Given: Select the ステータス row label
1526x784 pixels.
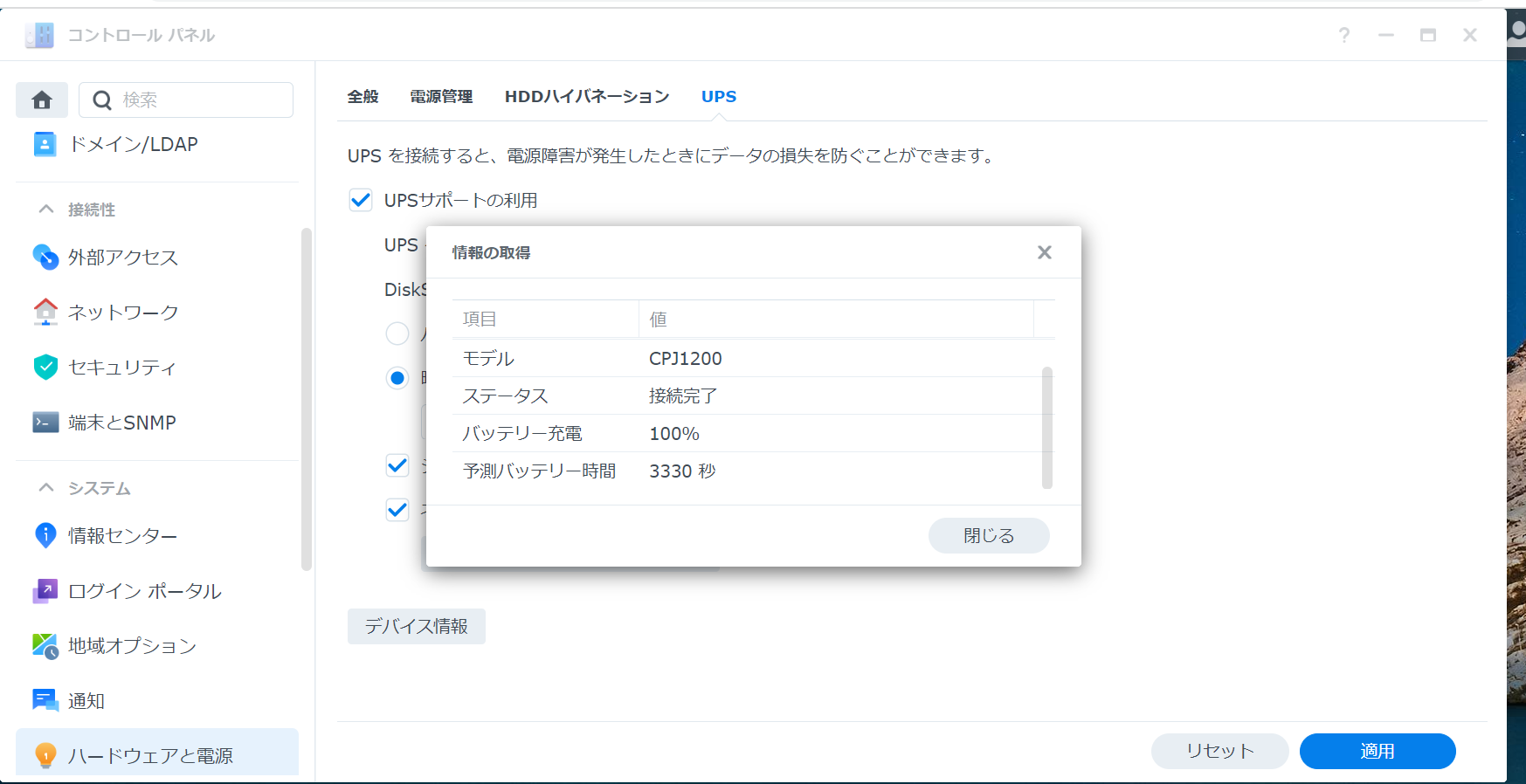Looking at the screenshot, I should point(505,395).
